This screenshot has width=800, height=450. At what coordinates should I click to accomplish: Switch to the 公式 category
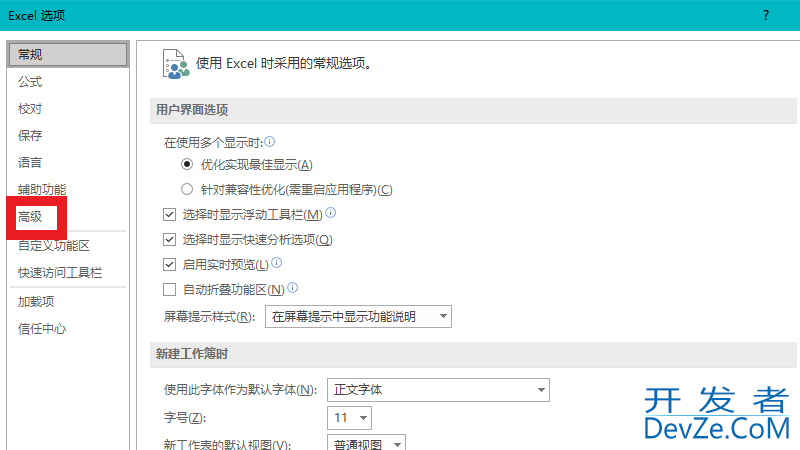[x=30, y=82]
